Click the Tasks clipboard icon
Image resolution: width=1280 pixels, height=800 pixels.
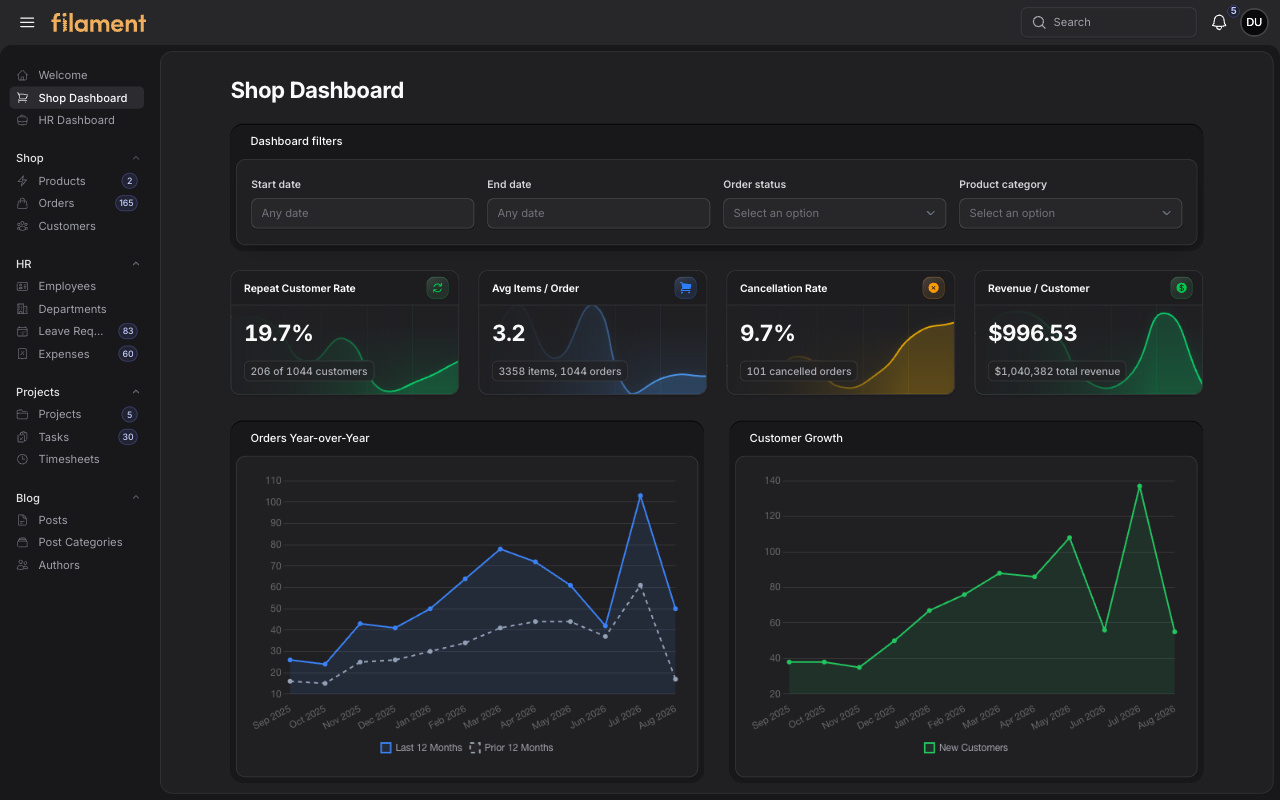coord(23,437)
